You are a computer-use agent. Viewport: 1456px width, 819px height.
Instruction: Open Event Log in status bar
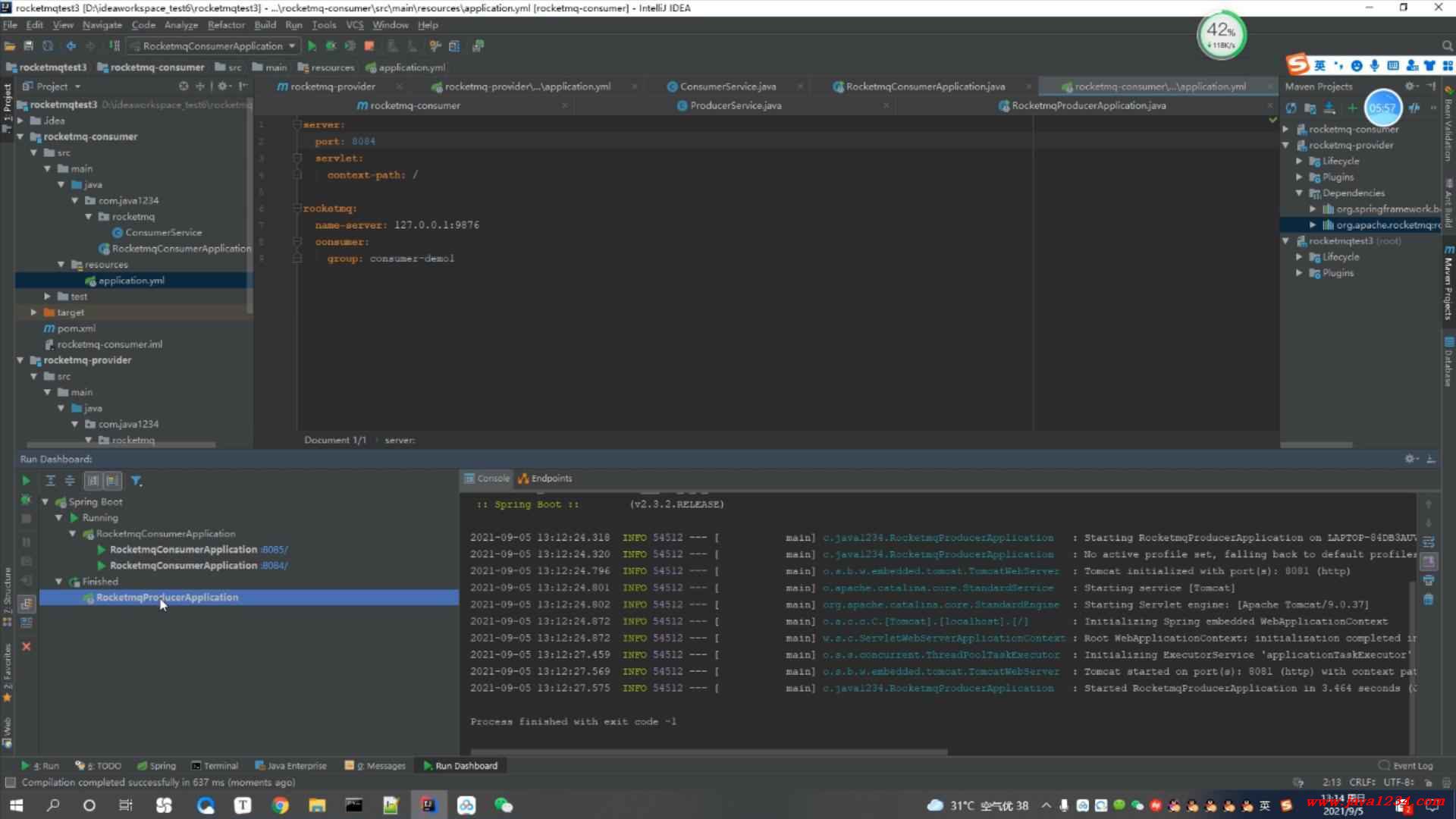tap(1406, 766)
